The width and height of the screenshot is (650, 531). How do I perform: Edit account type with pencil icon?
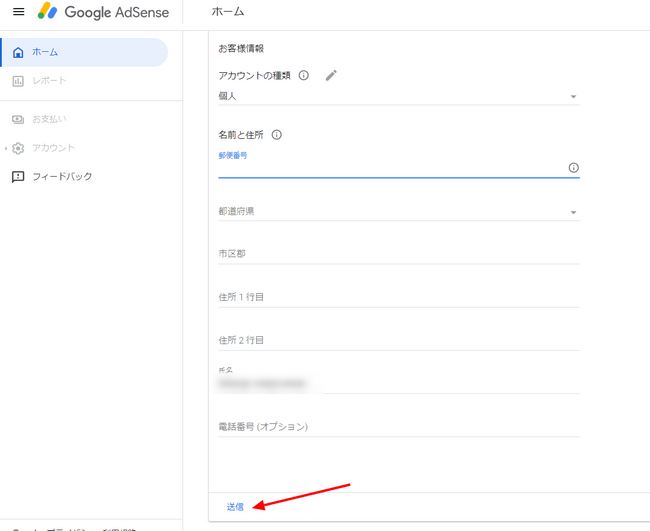pyautogui.click(x=331, y=75)
